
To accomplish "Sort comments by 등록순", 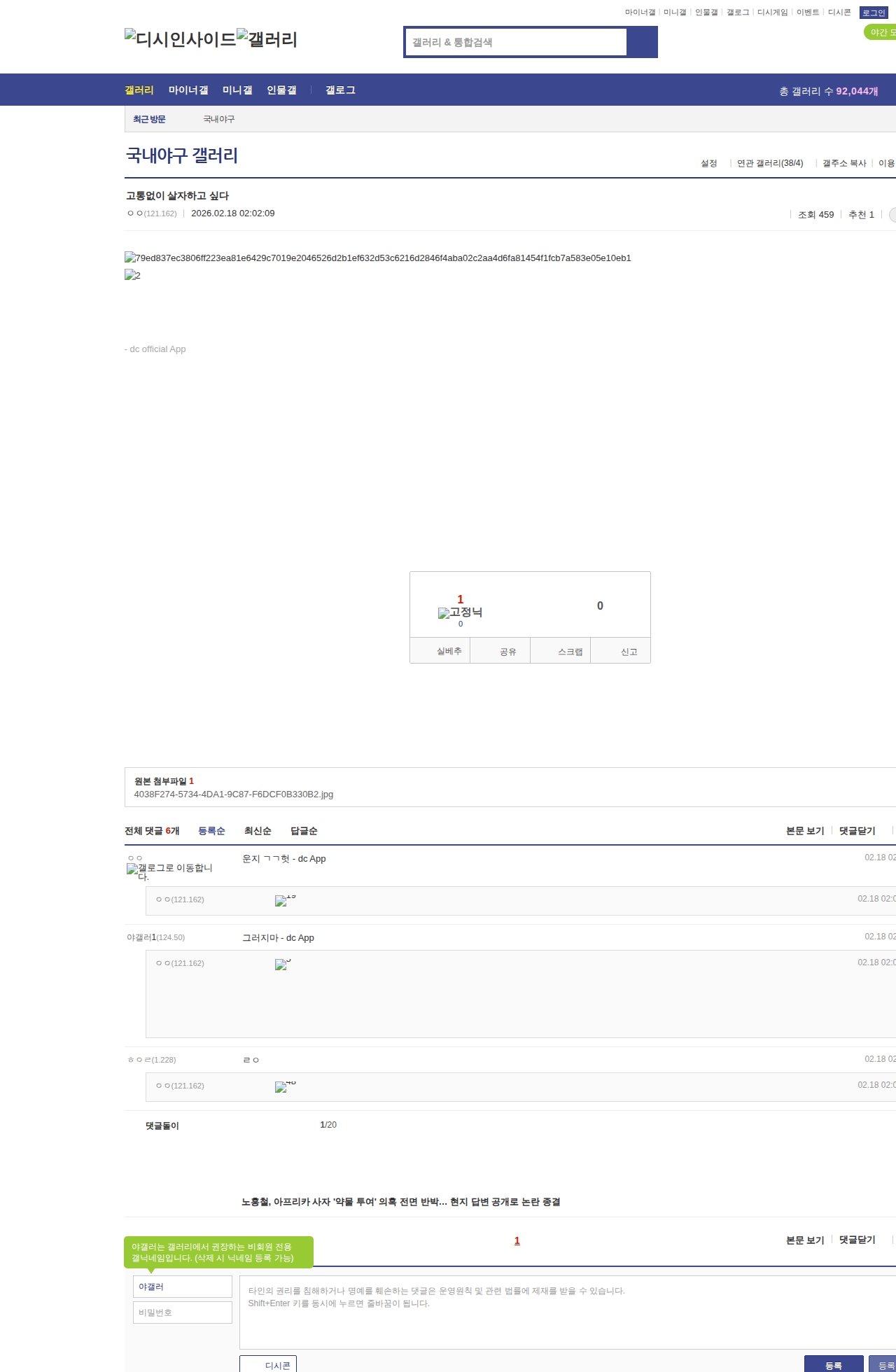I will tap(211, 831).
